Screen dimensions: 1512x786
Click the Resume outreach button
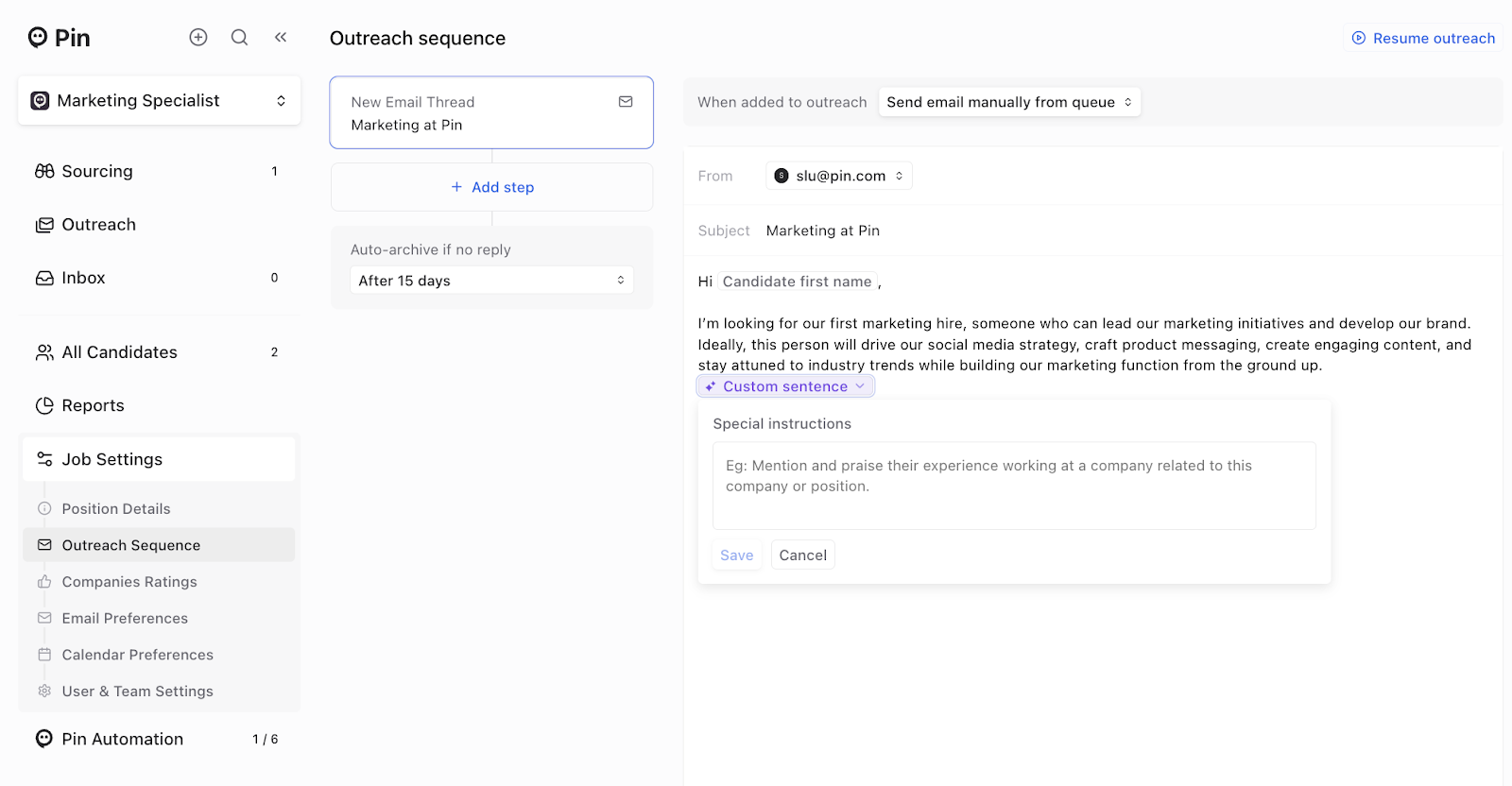coord(1423,38)
